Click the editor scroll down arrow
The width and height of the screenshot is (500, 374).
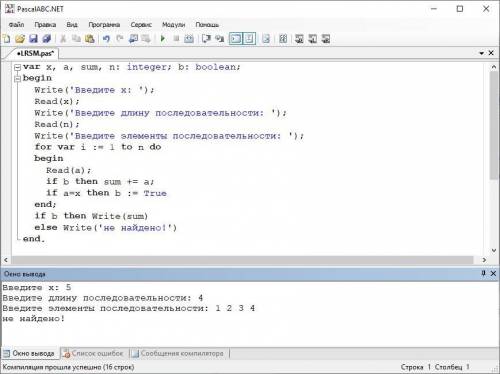coord(494,250)
